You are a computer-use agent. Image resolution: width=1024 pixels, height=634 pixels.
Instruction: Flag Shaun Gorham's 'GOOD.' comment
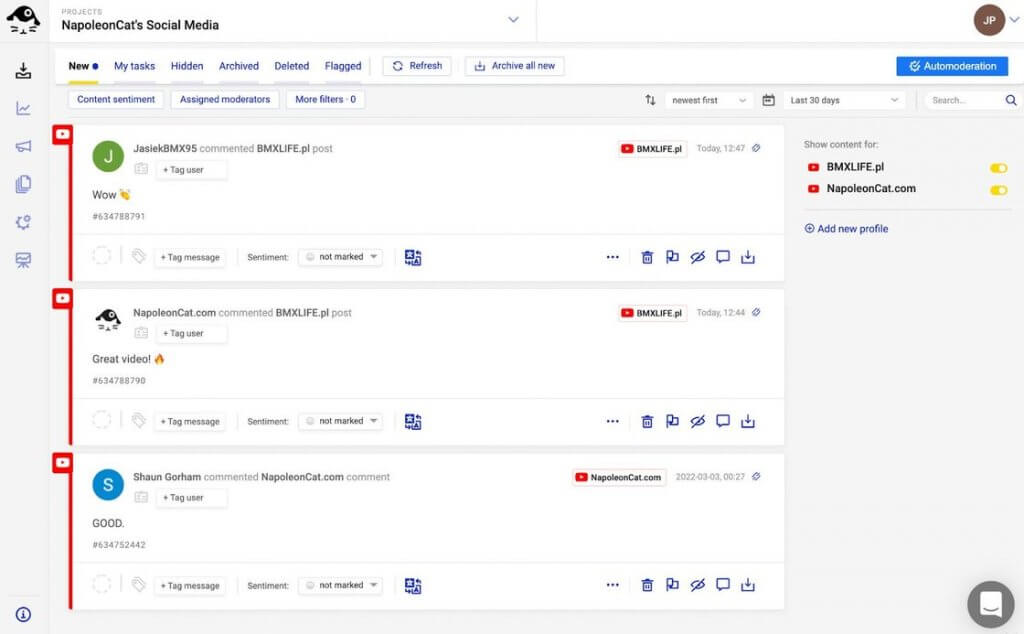click(672, 585)
